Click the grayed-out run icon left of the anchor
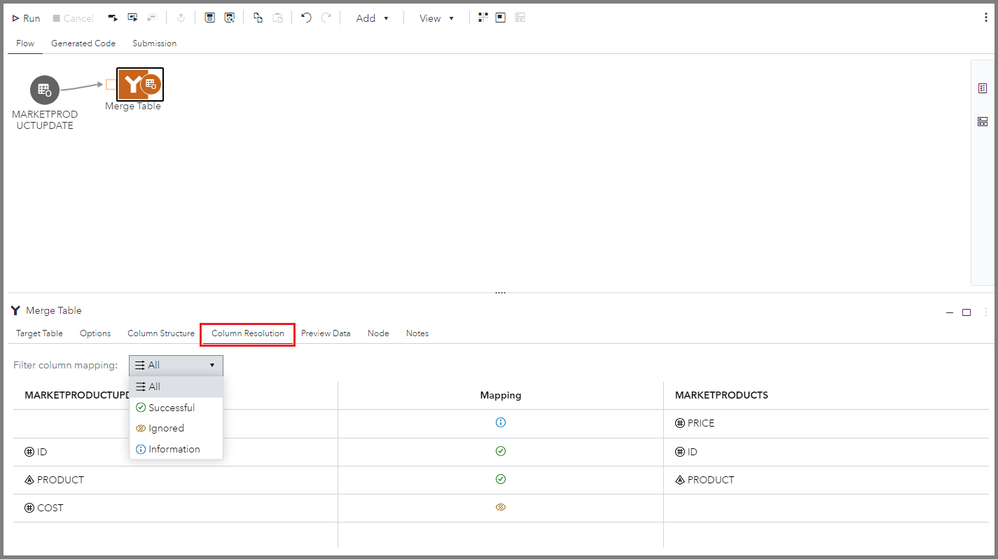The height and width of the screenshot is (559, 998). [152, 18]
